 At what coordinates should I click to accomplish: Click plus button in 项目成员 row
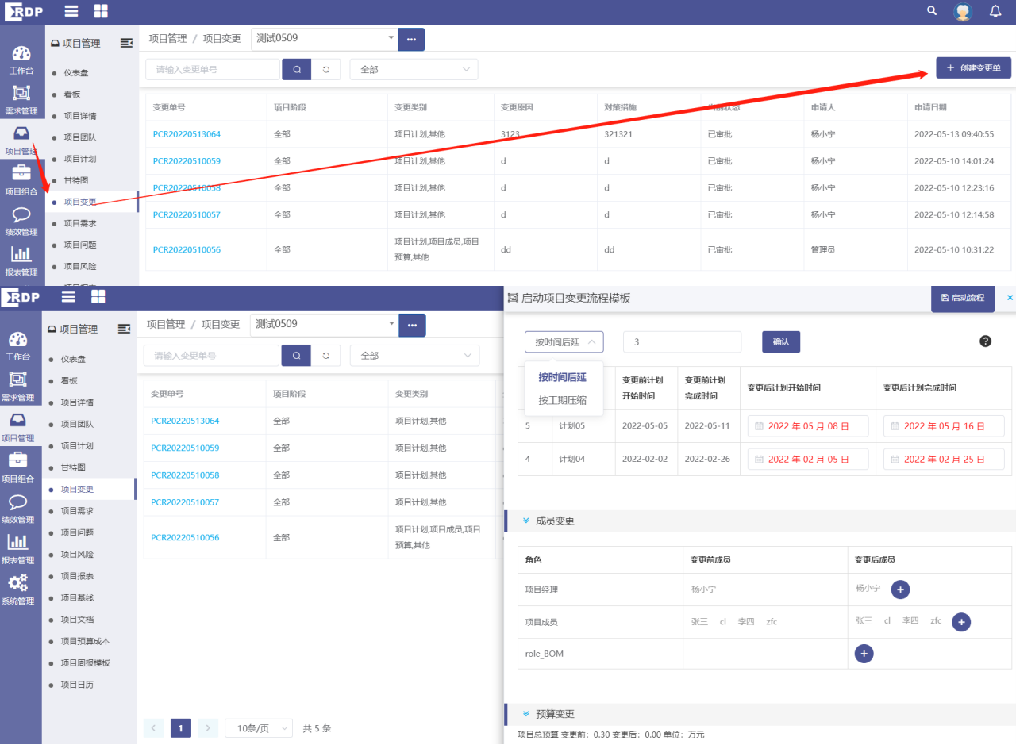click(x=961, y=622)
